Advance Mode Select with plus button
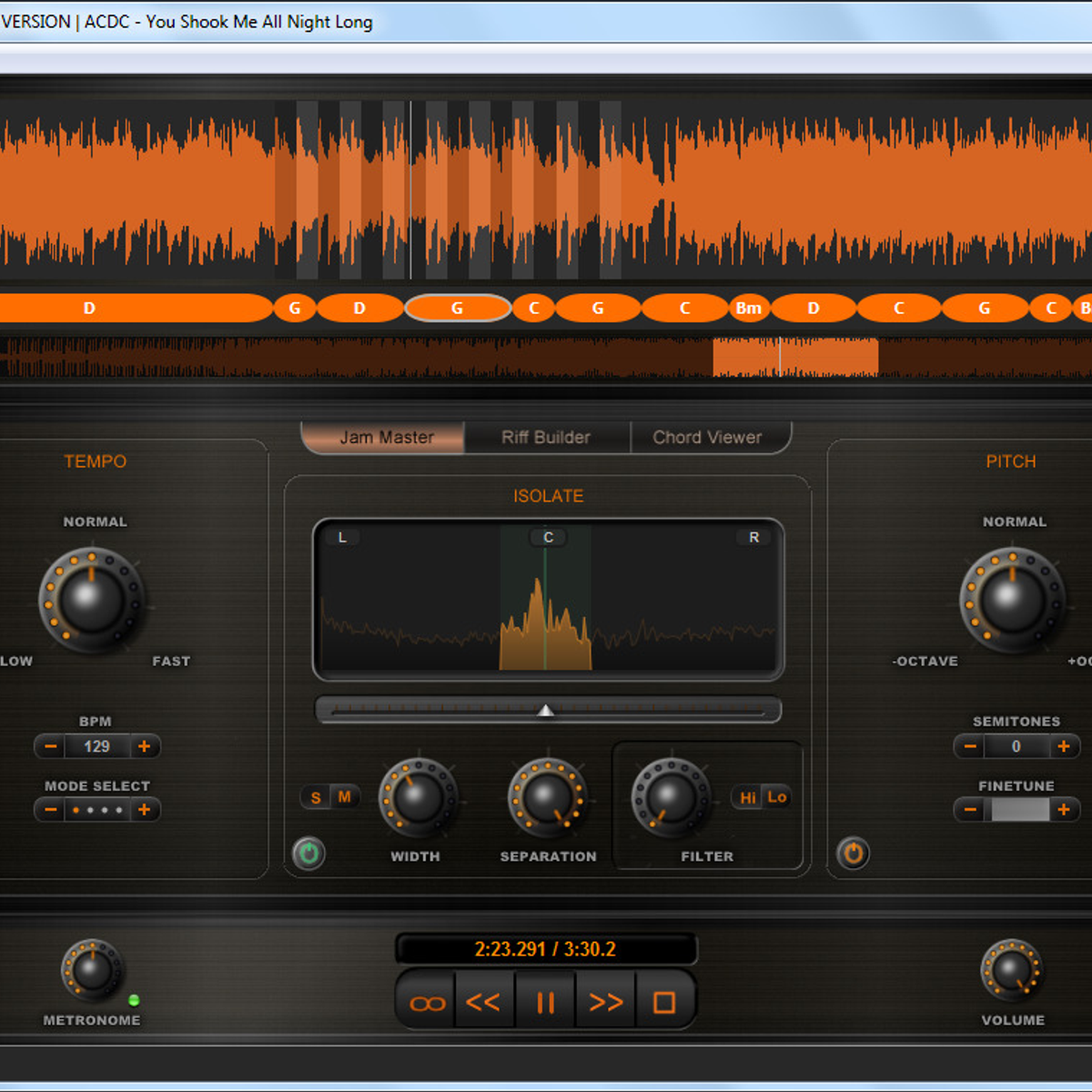 point(144,809)
